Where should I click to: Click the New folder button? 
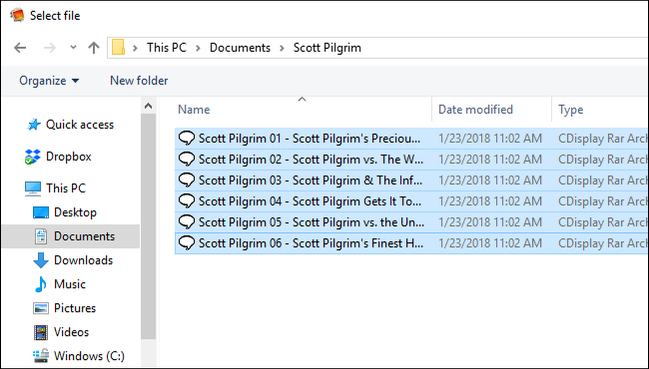139,80
